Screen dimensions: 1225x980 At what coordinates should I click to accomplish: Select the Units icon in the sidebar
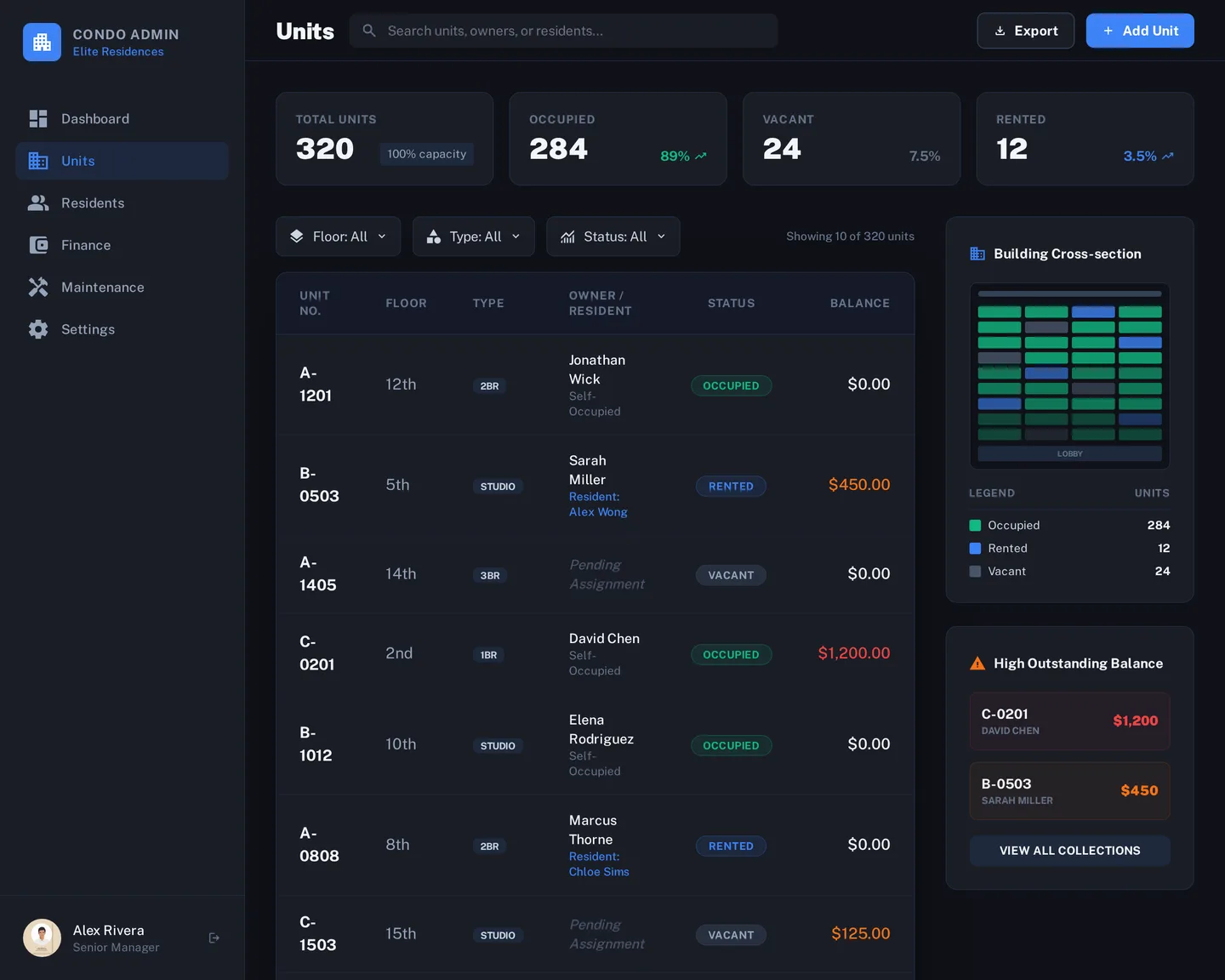[x=38, y=161]
